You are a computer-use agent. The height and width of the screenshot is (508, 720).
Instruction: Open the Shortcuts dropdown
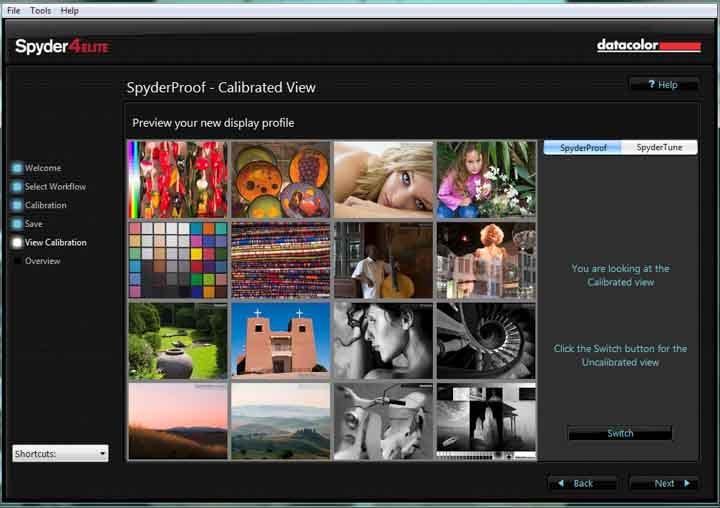tap(60, 453)
